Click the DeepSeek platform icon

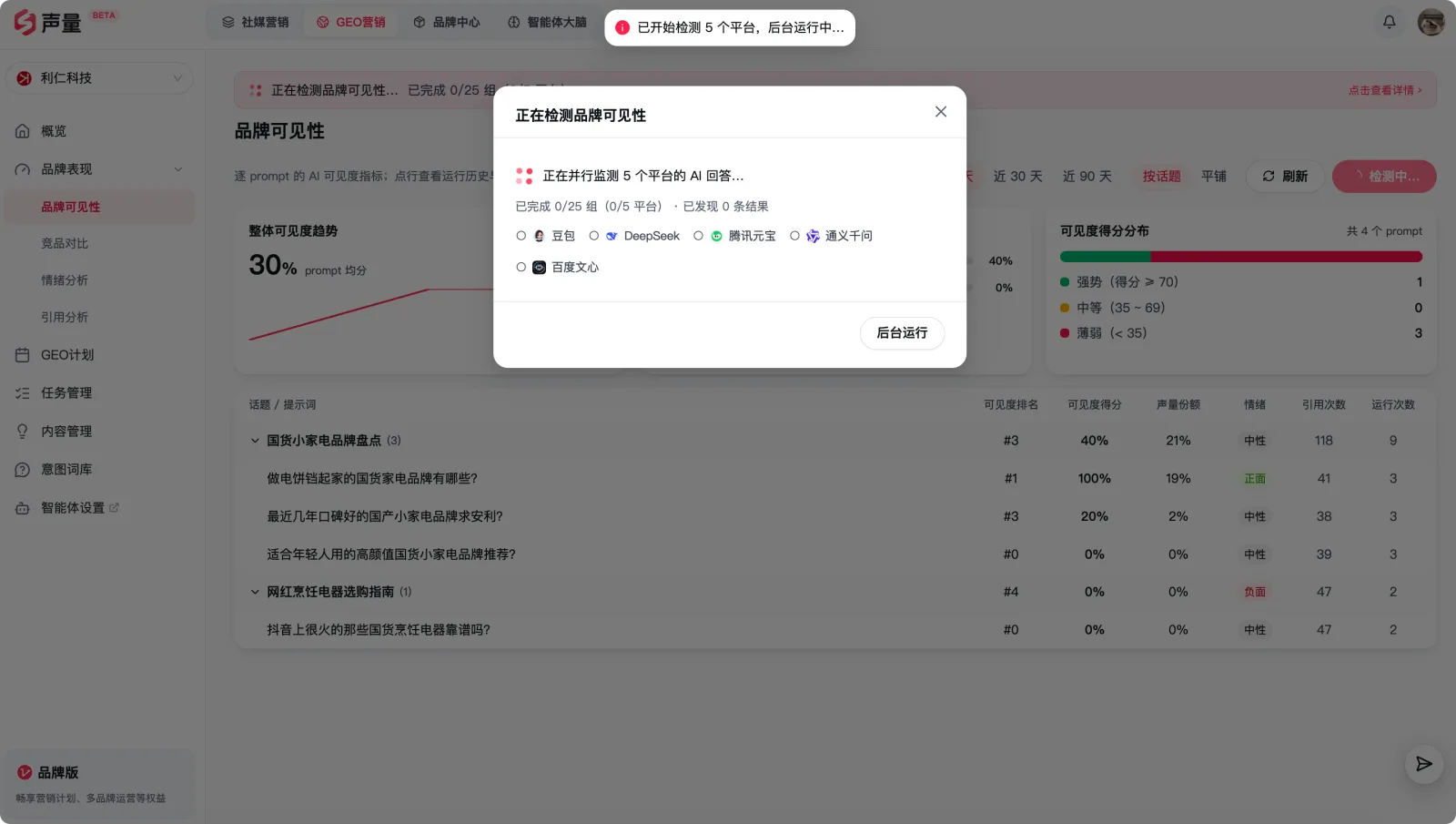(x=612, y=236)
